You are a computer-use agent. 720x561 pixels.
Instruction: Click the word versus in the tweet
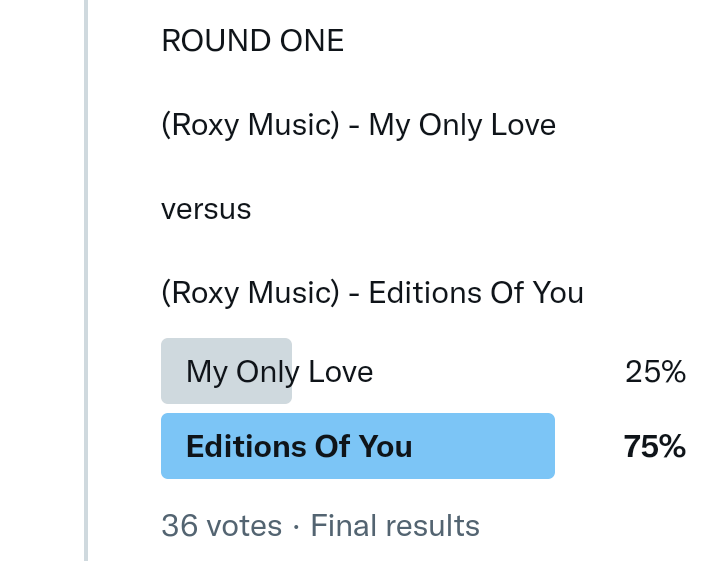click(206, 210)
